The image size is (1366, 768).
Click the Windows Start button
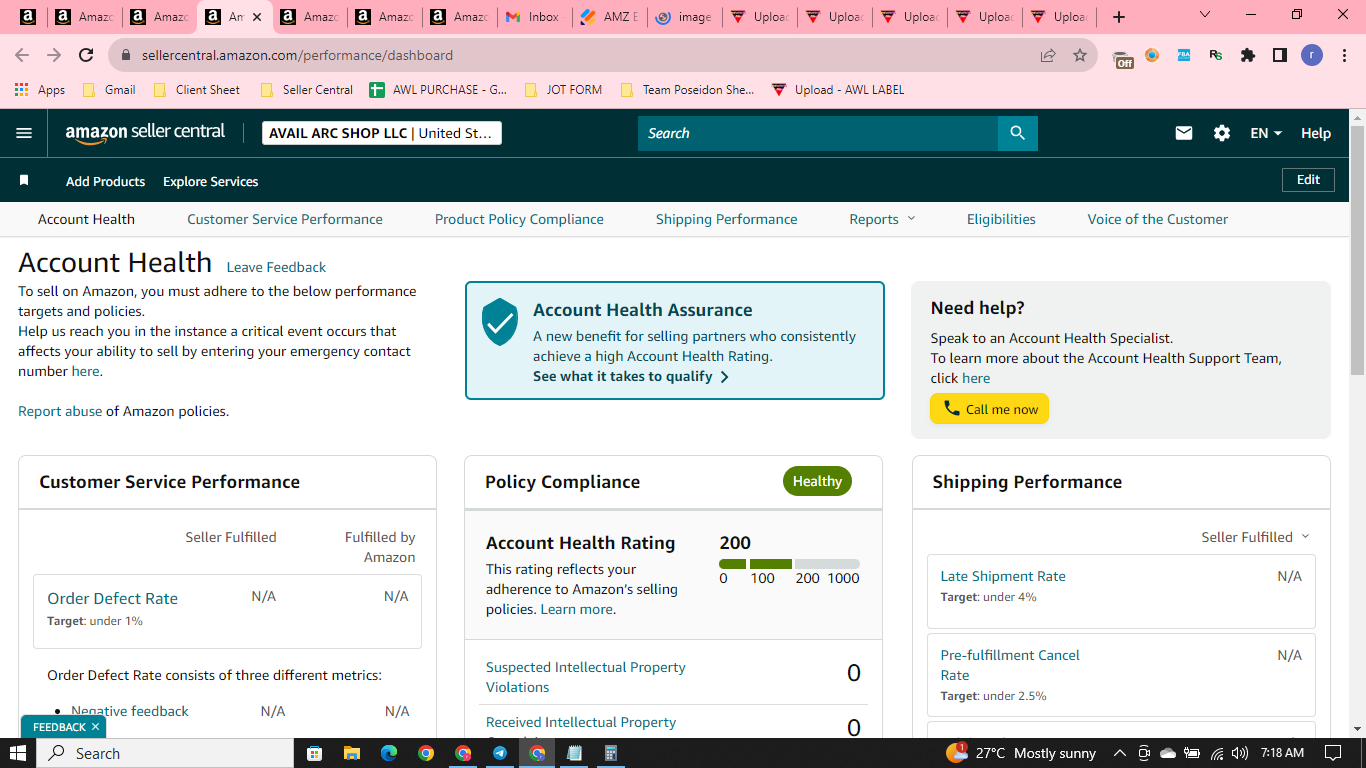(18, 753)
